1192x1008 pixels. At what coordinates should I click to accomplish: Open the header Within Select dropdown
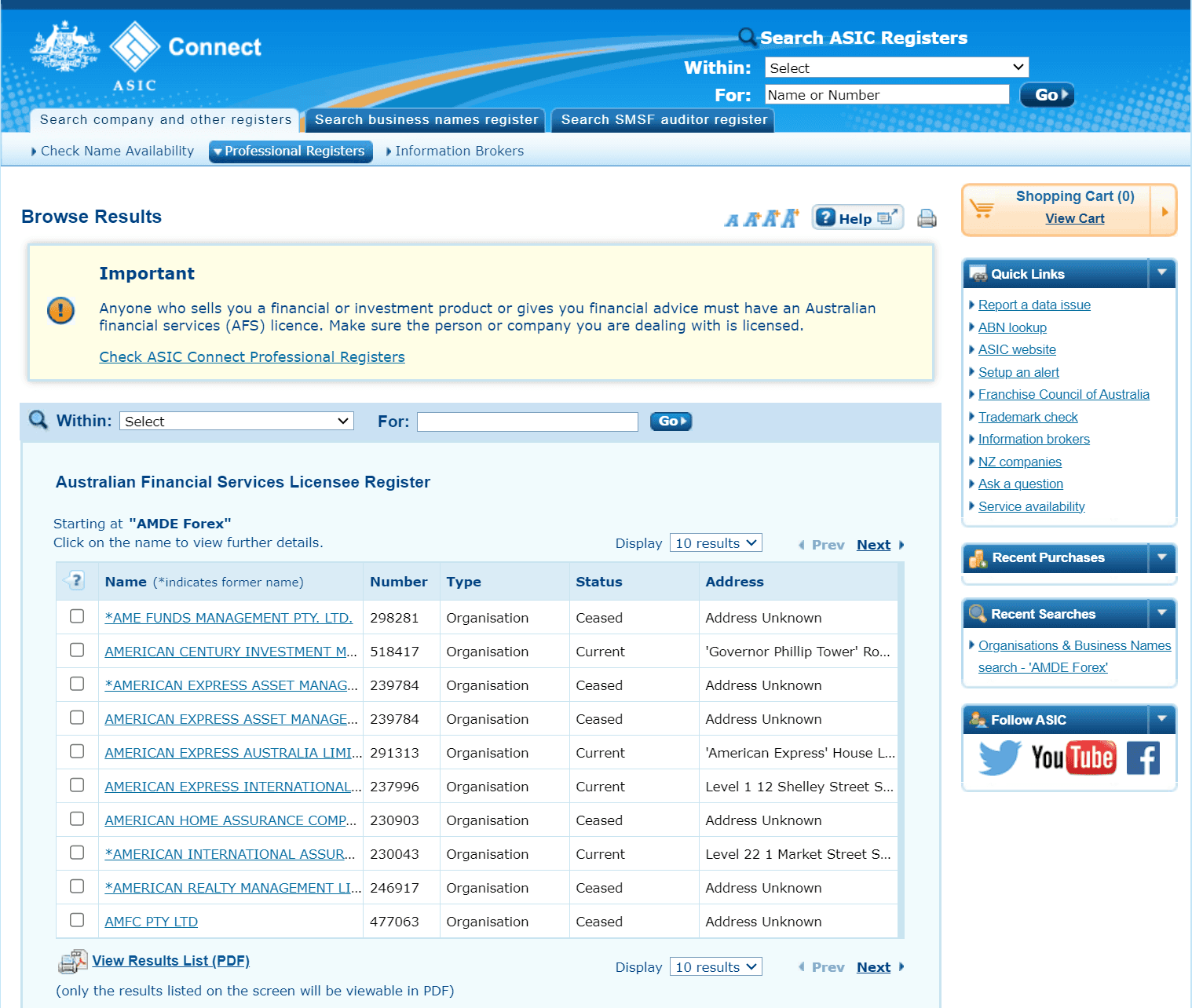897,68
